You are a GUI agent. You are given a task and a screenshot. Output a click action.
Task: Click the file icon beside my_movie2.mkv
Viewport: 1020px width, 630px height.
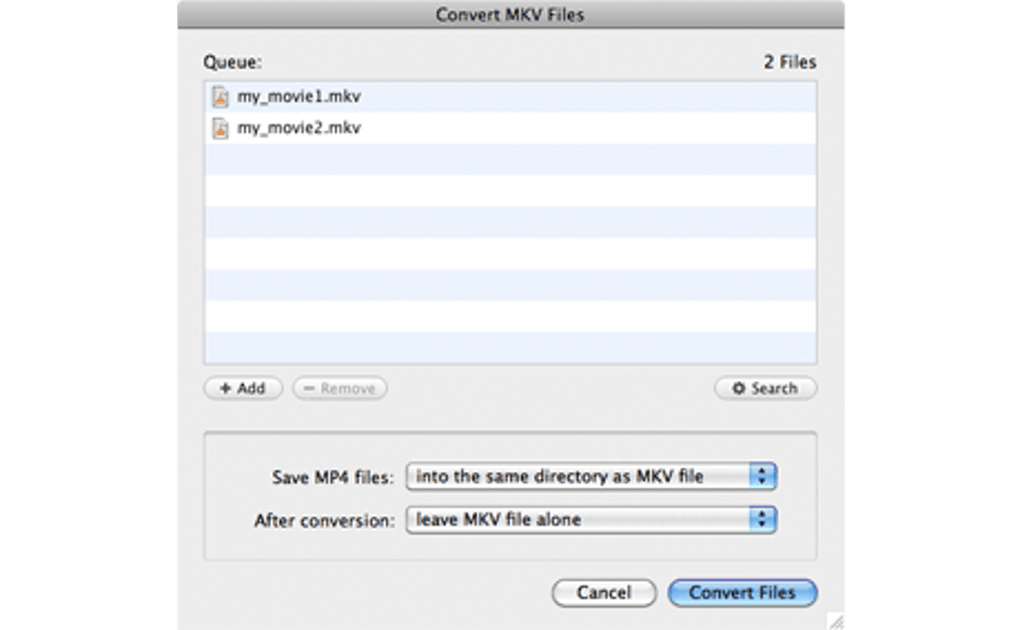tap(220, 128)
